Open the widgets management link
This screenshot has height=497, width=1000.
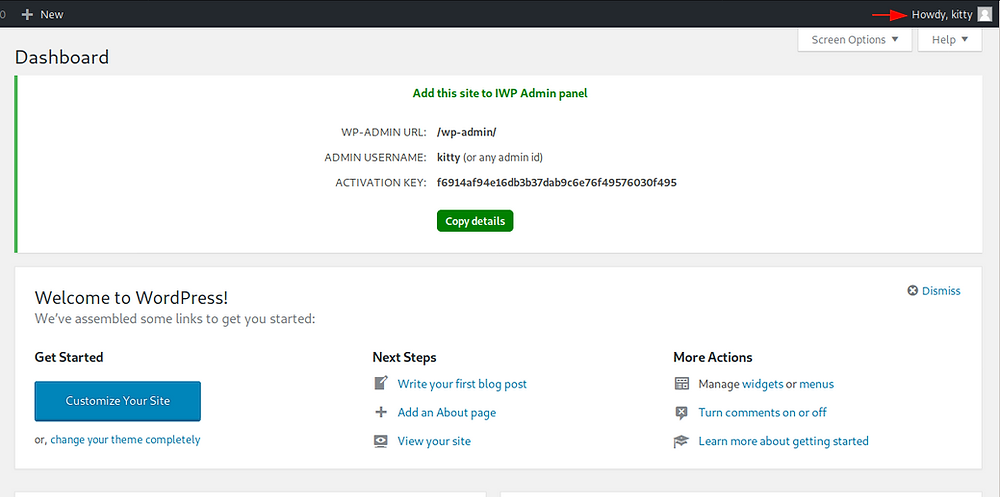click(763, 384)
